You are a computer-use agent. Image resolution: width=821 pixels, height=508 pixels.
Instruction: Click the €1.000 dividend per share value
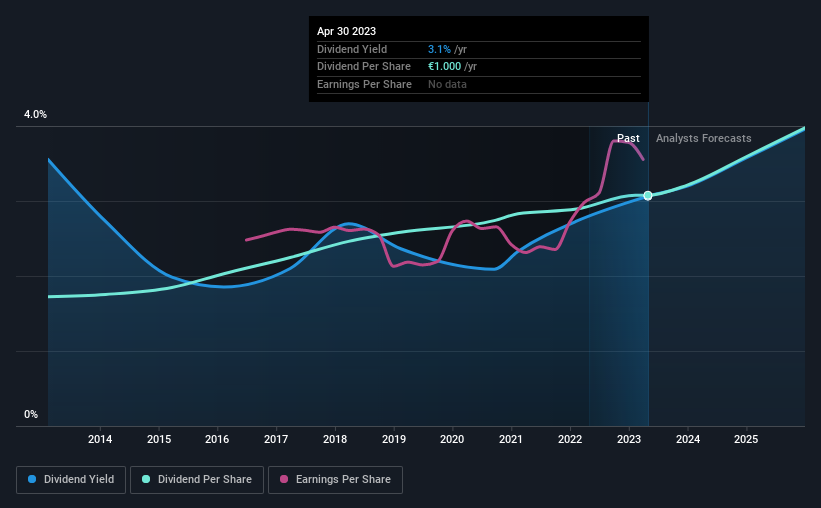(x=445, y=67)
